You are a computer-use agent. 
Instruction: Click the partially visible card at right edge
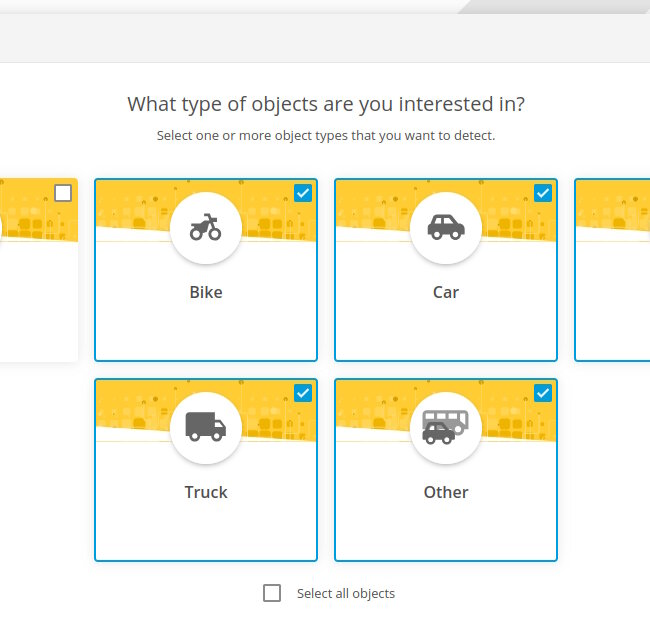click(x=612, y=270)
